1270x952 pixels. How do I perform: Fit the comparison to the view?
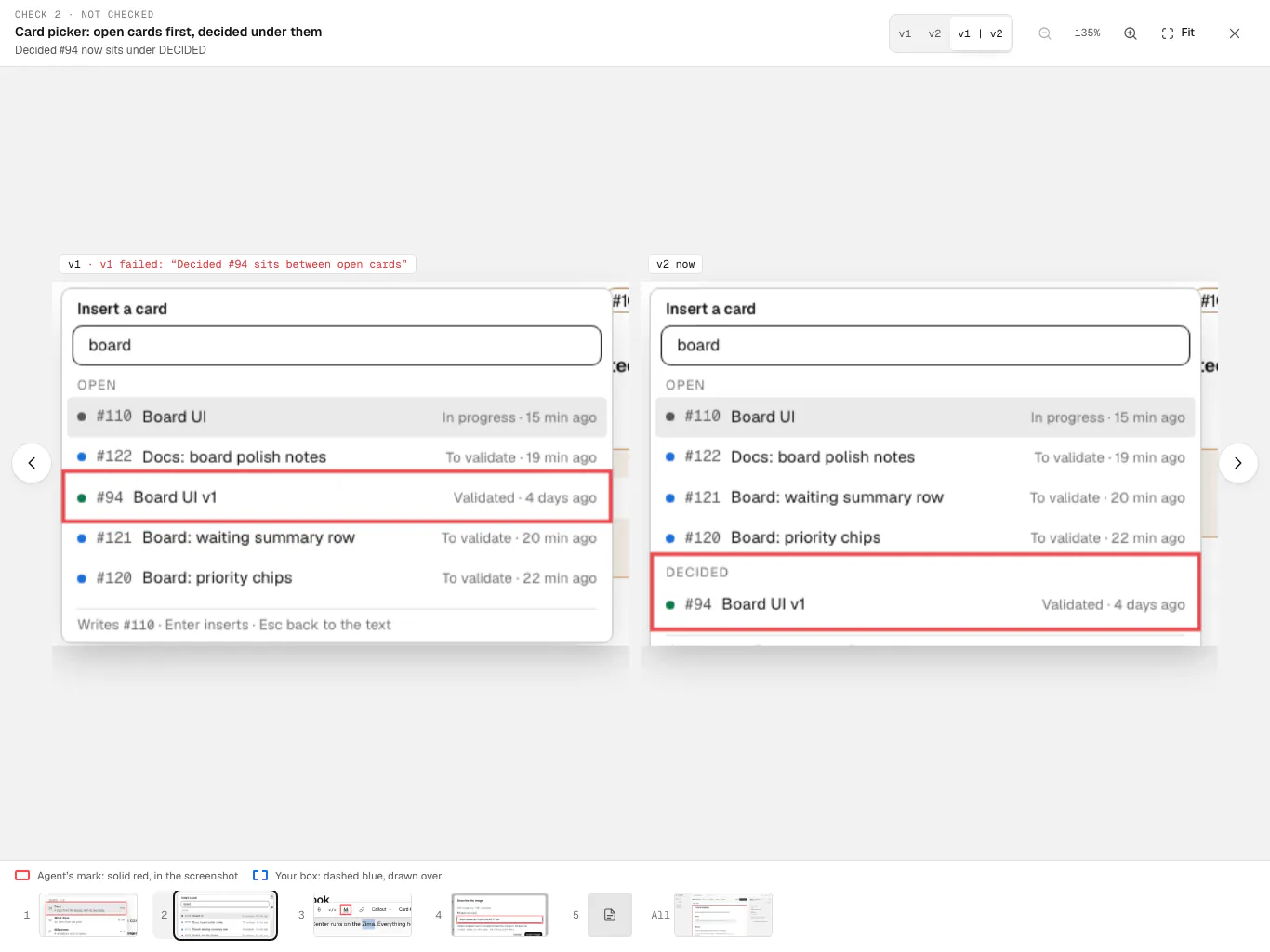point(1178,33)
